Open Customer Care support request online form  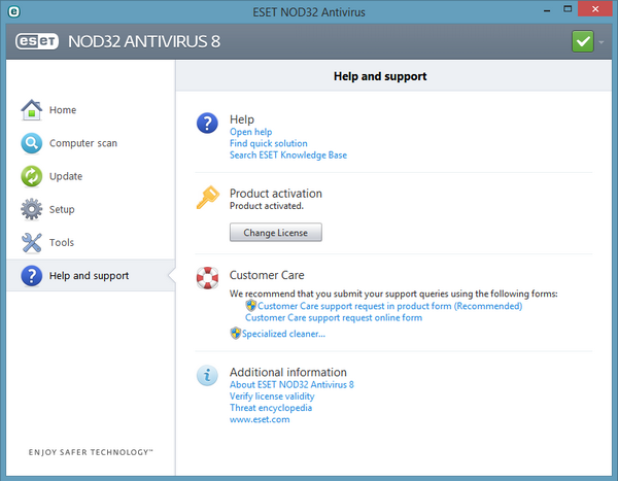[x=333, y=318]
